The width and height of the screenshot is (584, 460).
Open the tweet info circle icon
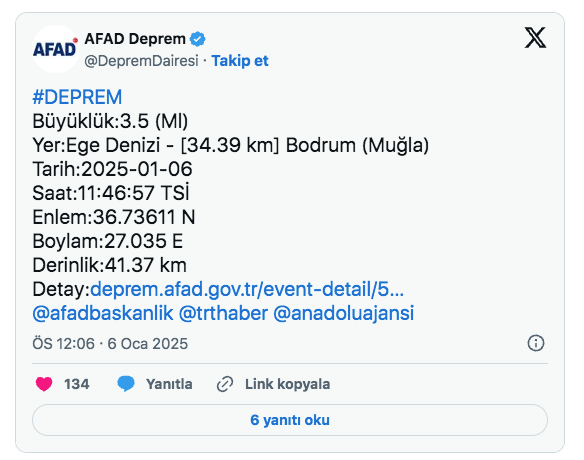536,343
